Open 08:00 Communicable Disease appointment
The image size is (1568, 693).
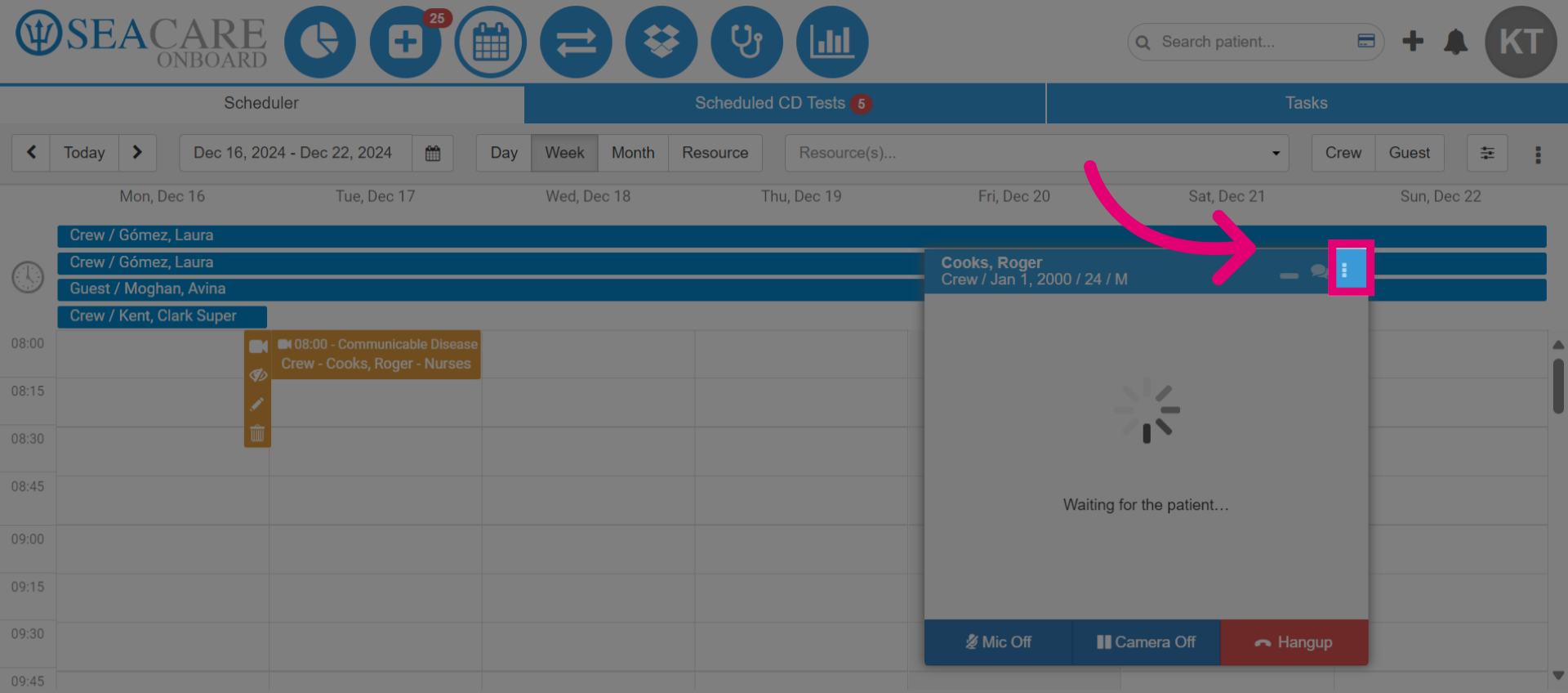(376, 355)
